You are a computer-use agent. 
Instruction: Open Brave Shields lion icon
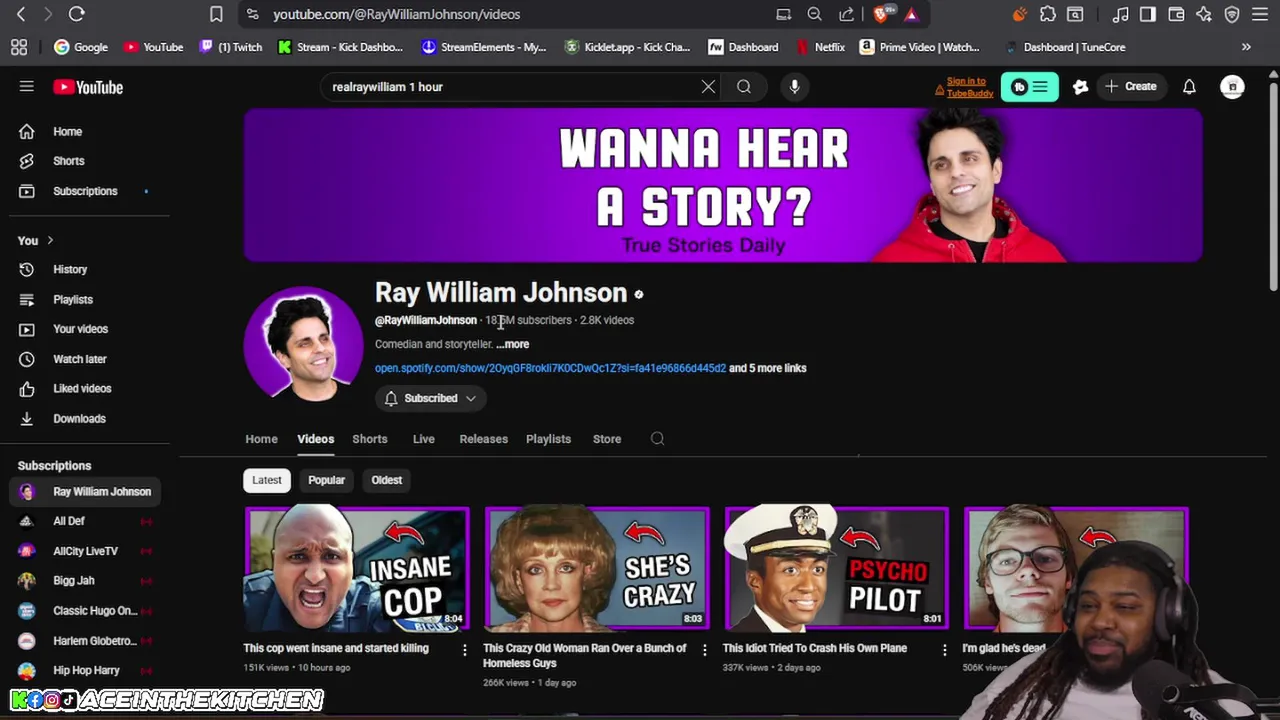[x=883, y=14]
